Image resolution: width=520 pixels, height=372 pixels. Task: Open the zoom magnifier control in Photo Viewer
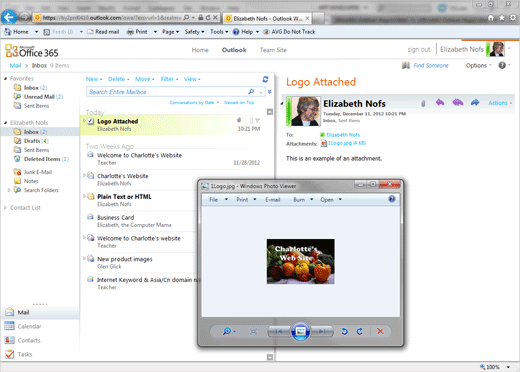pyautogui.click(x=229, y=331)
